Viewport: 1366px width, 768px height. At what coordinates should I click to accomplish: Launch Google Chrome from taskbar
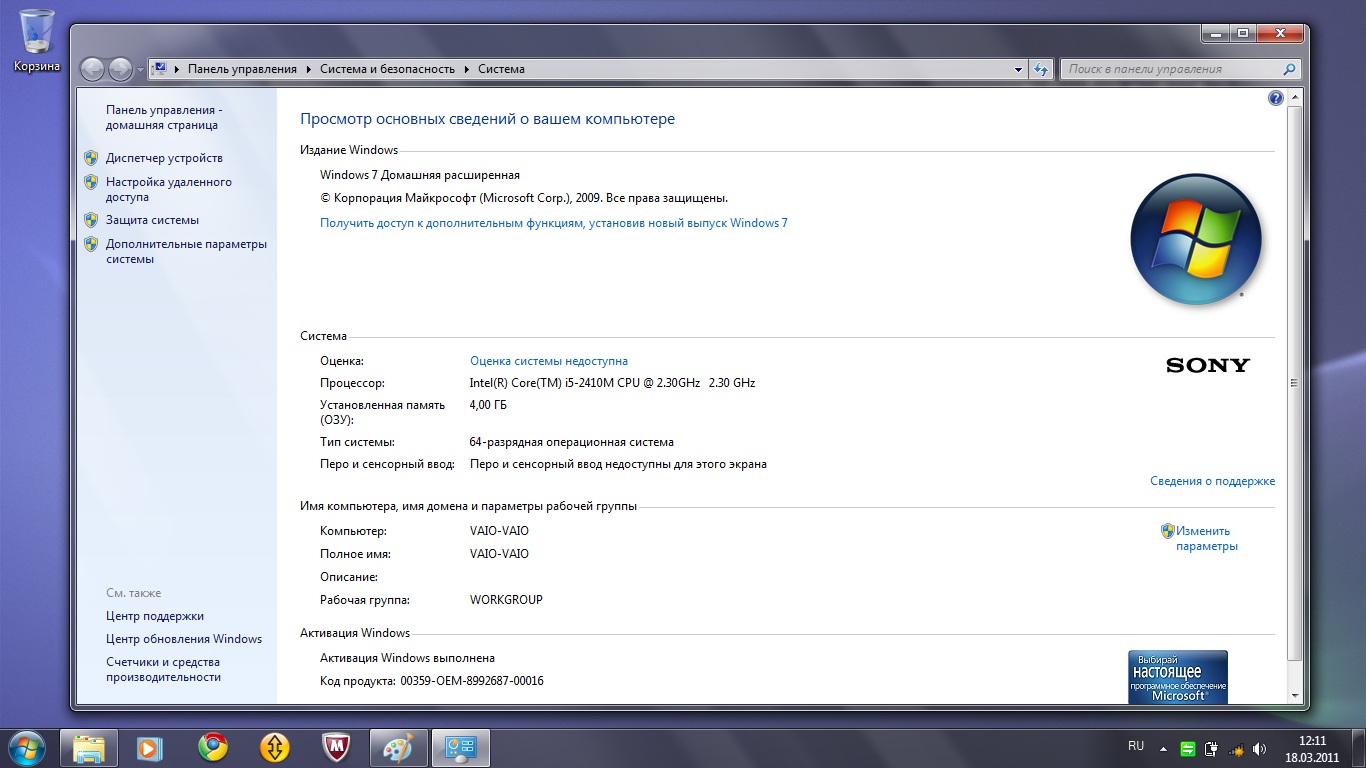pos(212,748)
